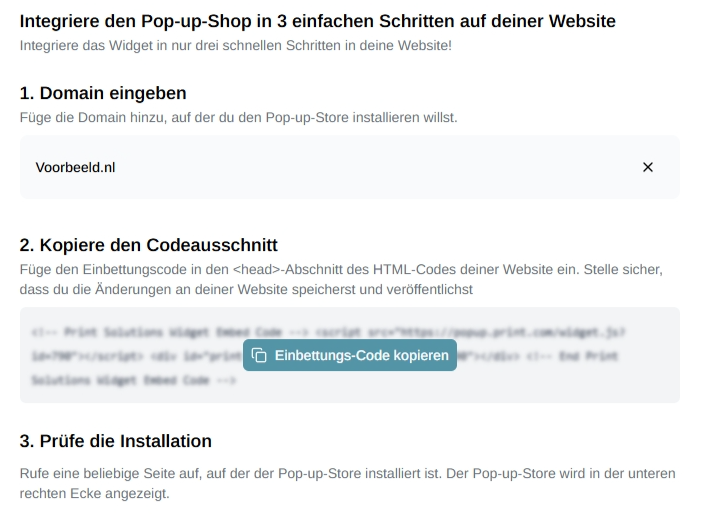
Task: Click the Voorbeeld.nl domain text
Action: (75, 167)
